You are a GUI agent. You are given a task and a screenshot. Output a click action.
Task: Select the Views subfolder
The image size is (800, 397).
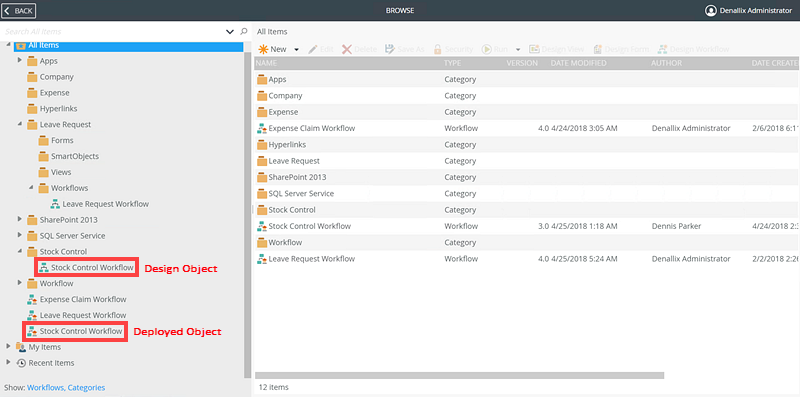pyautogui.click(x=55, y=172)
